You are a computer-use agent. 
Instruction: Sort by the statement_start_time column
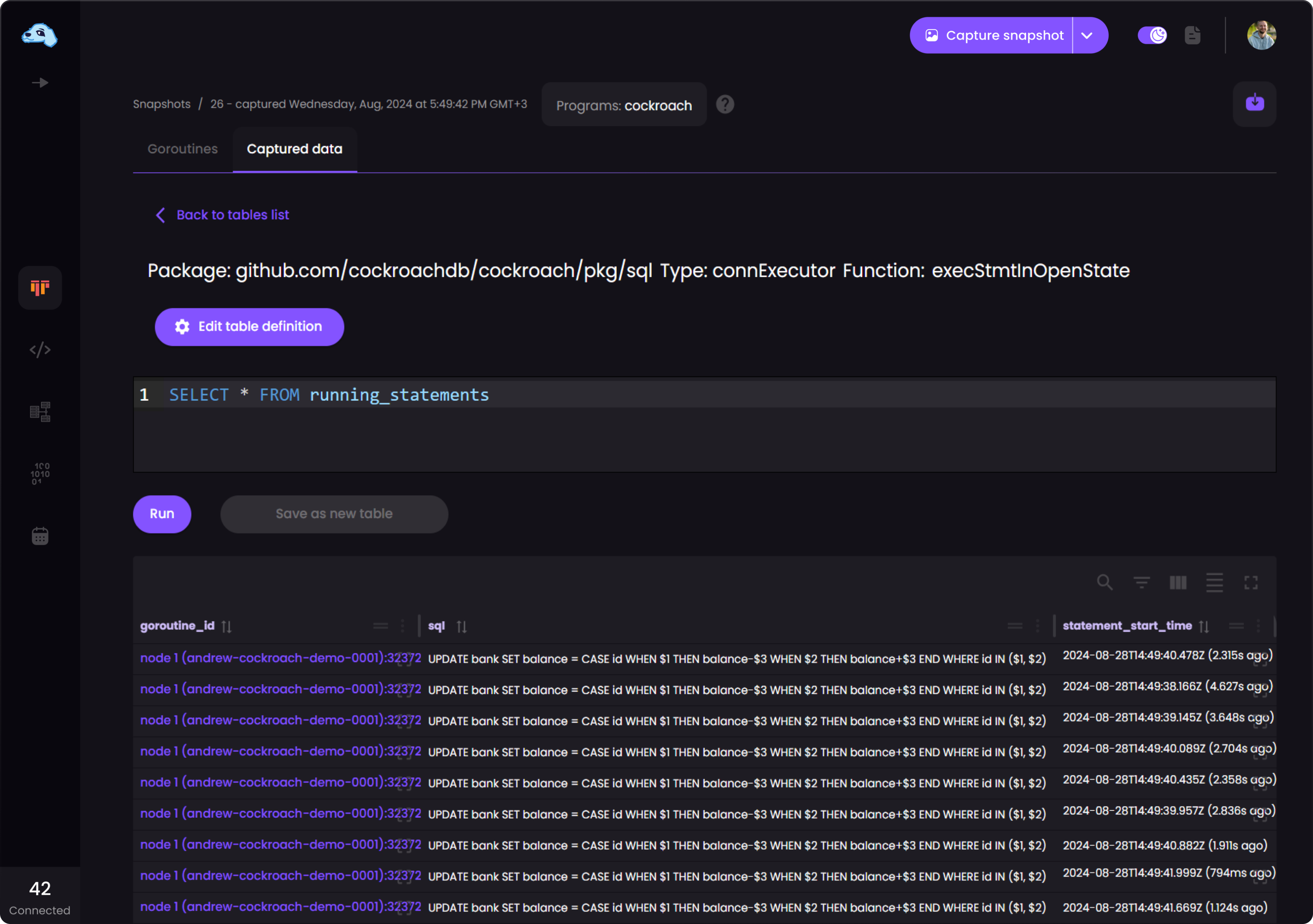tap(1204, 627)
